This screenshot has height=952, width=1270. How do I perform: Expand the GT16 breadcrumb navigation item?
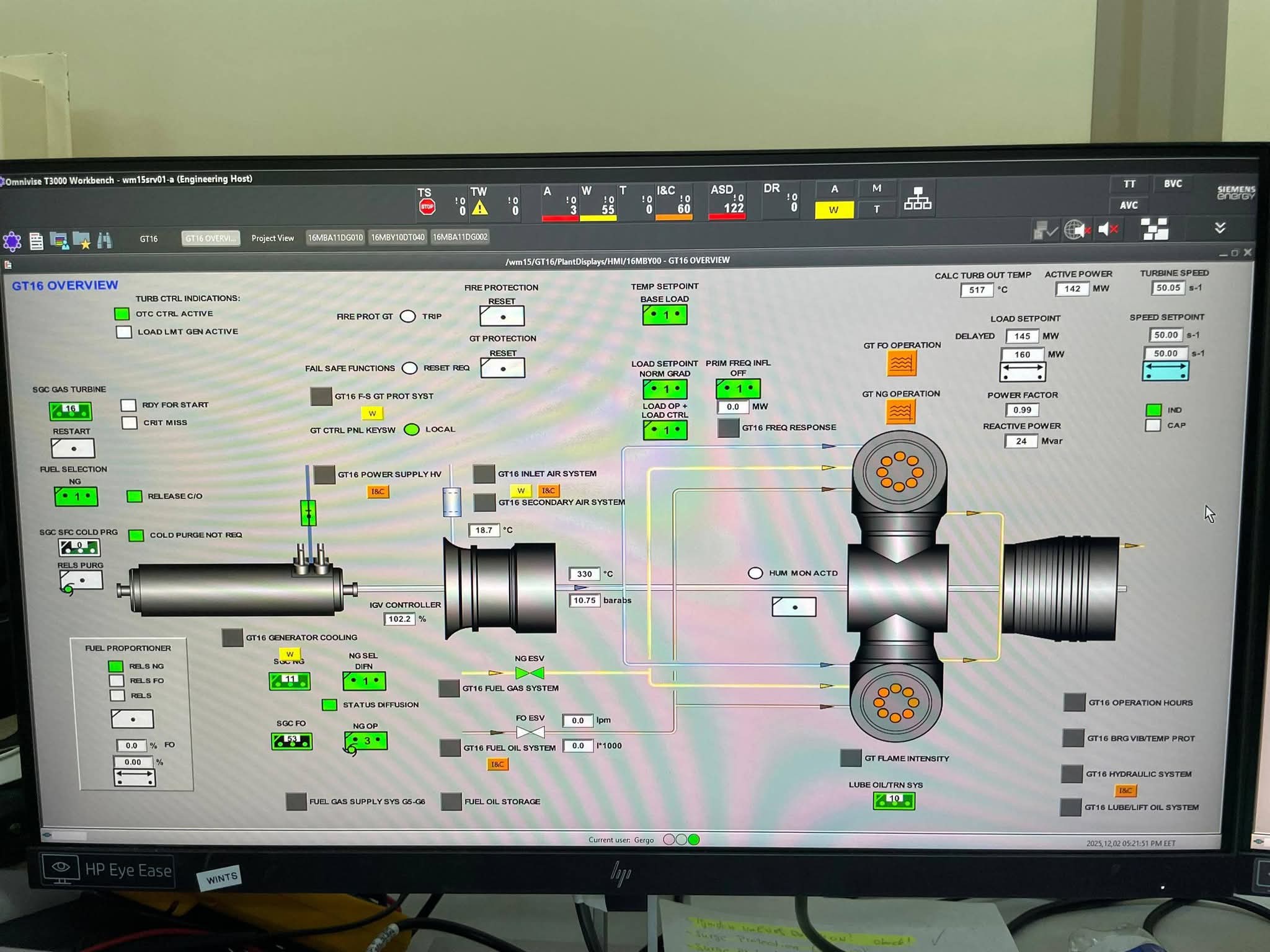[x=149, y=239]
